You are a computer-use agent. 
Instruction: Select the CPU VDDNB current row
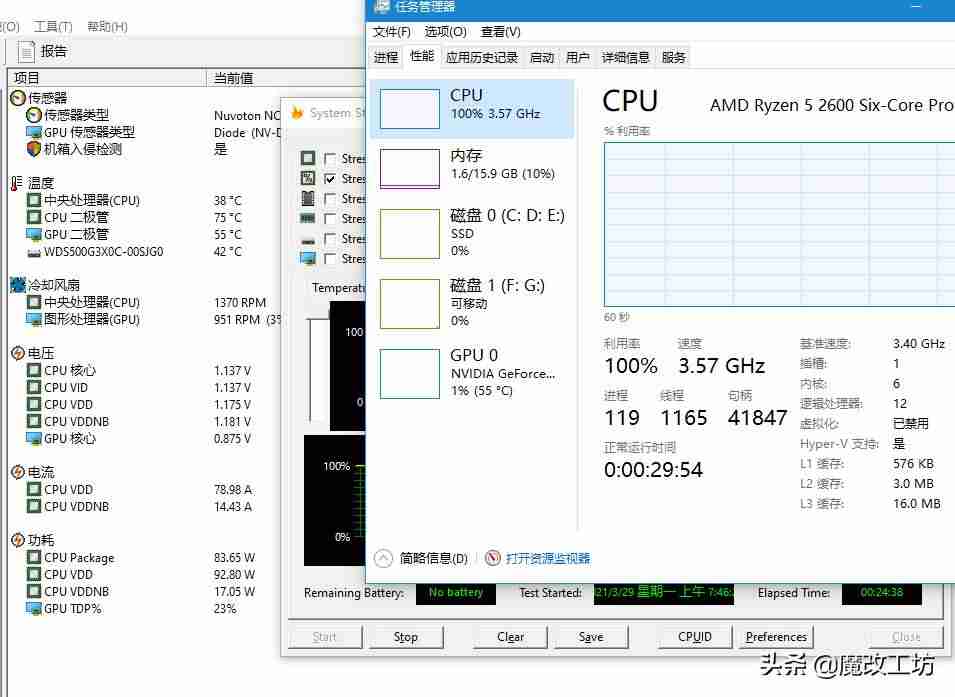(x=143, y=506)
